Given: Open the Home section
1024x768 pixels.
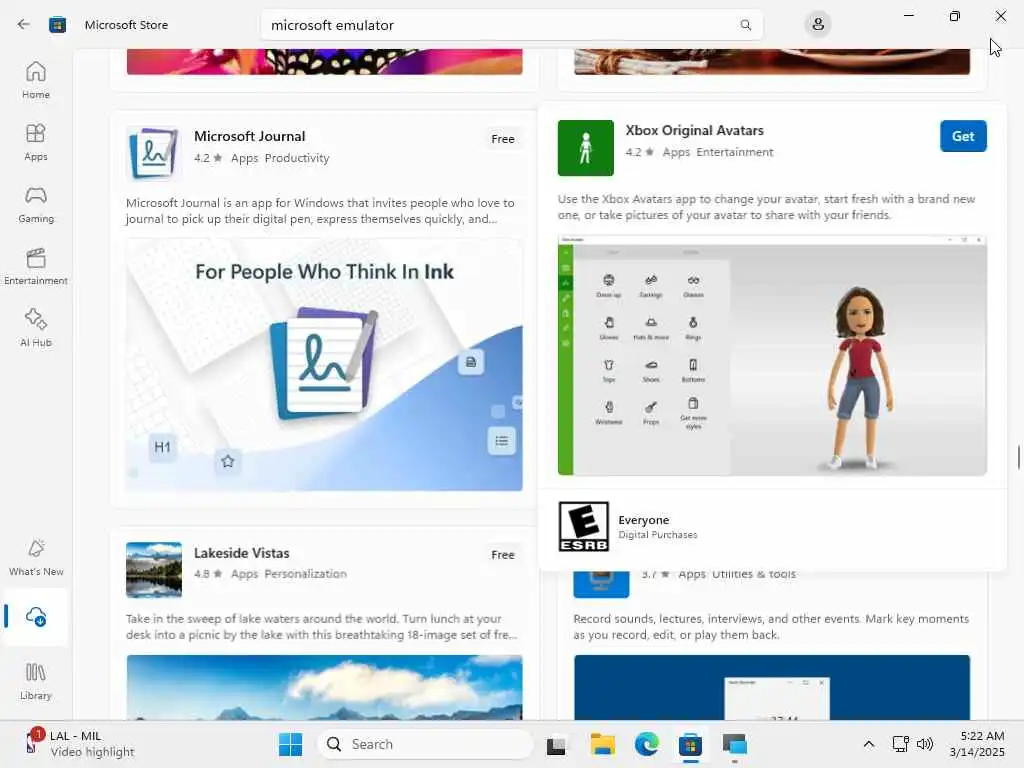Looking at the screenshot, I should [x=36, y=80].
